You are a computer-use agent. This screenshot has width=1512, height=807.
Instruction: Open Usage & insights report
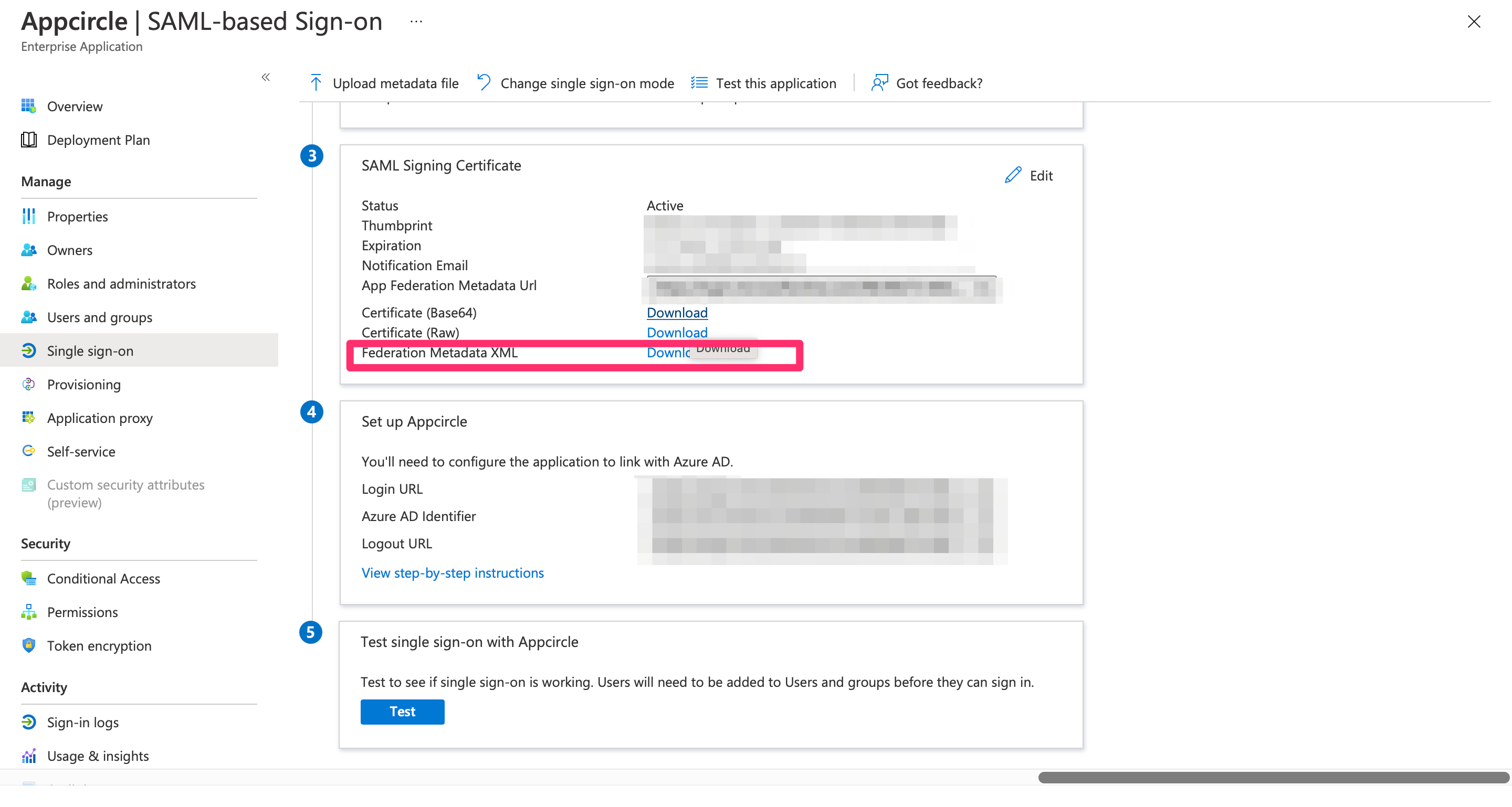pyautogui.click(x=98, y=756)
